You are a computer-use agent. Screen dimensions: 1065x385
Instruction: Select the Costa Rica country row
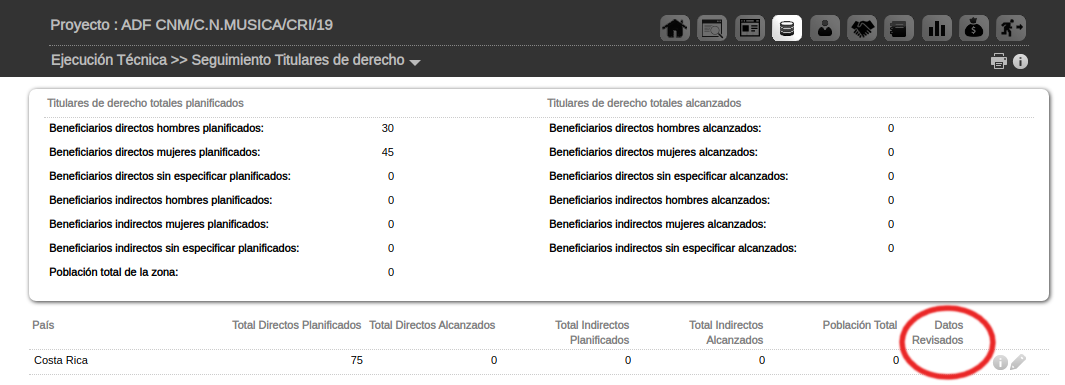tap(530, 361)
